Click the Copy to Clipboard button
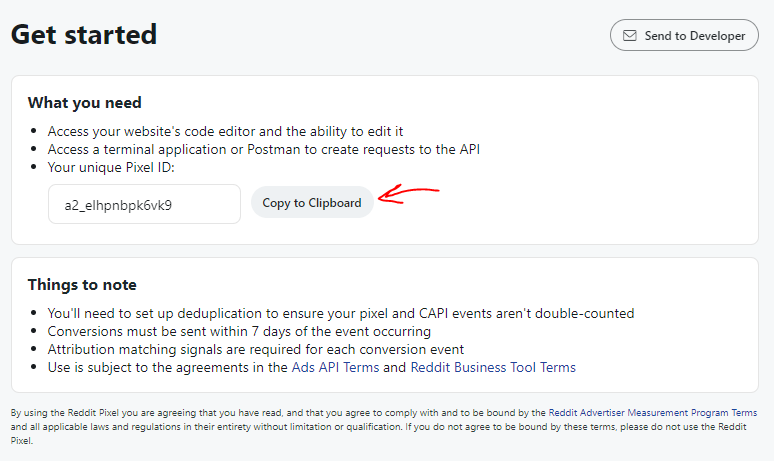774x461 pixels. click(312, 203)
